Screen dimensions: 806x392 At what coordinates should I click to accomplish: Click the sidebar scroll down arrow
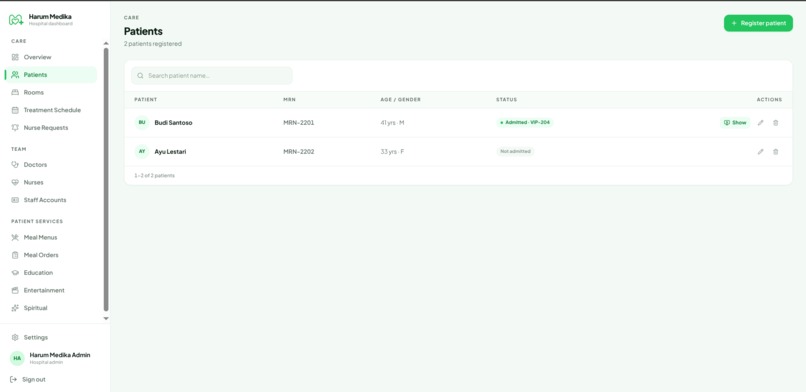pos(106,319)
